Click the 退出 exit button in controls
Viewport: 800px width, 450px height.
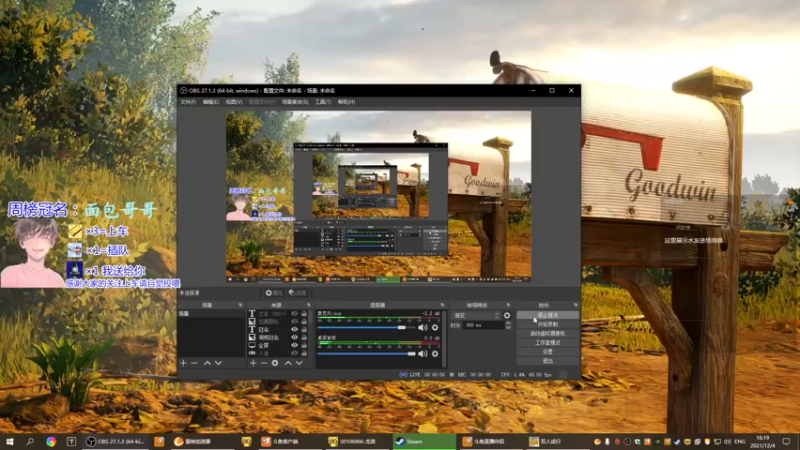[x=547, y=361]
